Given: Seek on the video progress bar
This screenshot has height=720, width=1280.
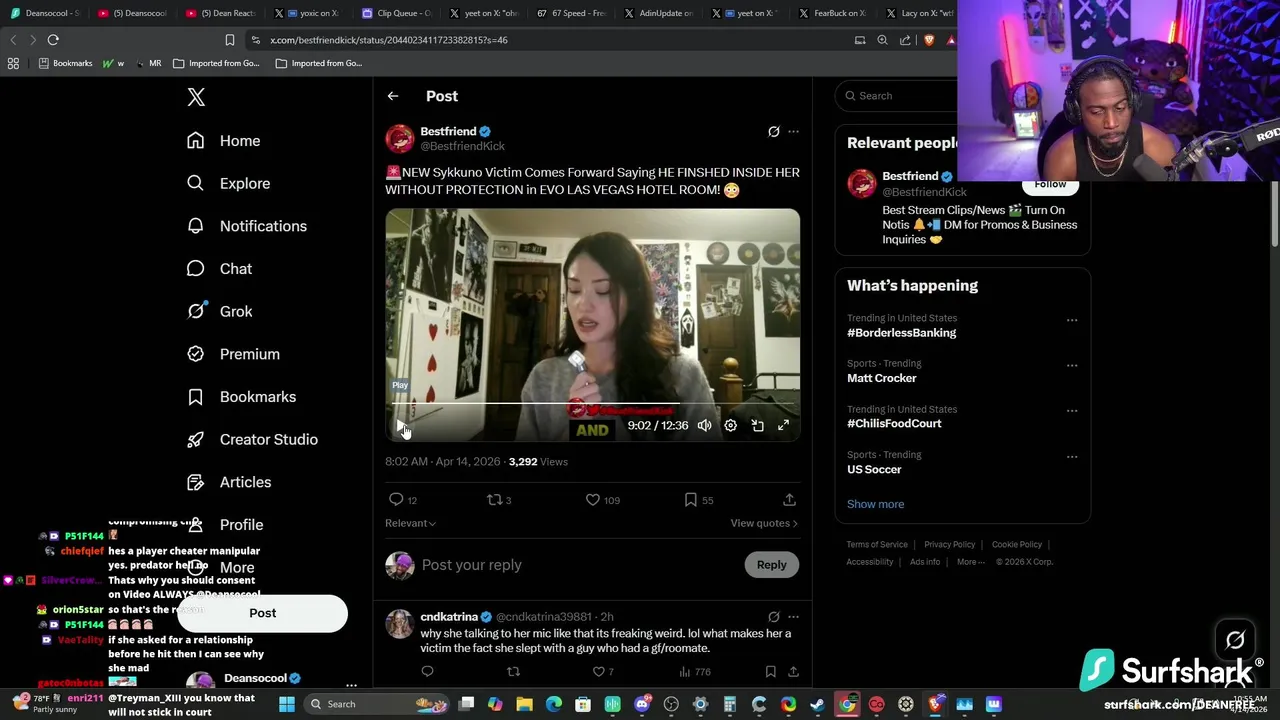Looking at the screenshot, I should click(592, 403).
